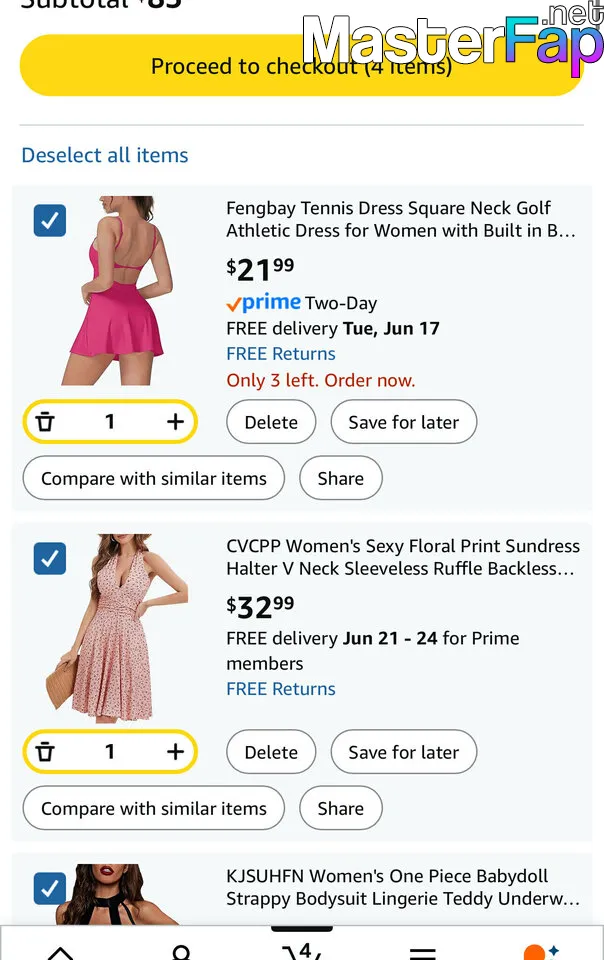Viewport: 604px width, 960px height.
Task: Uncheck the CVCPP Floral Sundress checkbox
Action: pyautogui.click(x=50, y=558)
